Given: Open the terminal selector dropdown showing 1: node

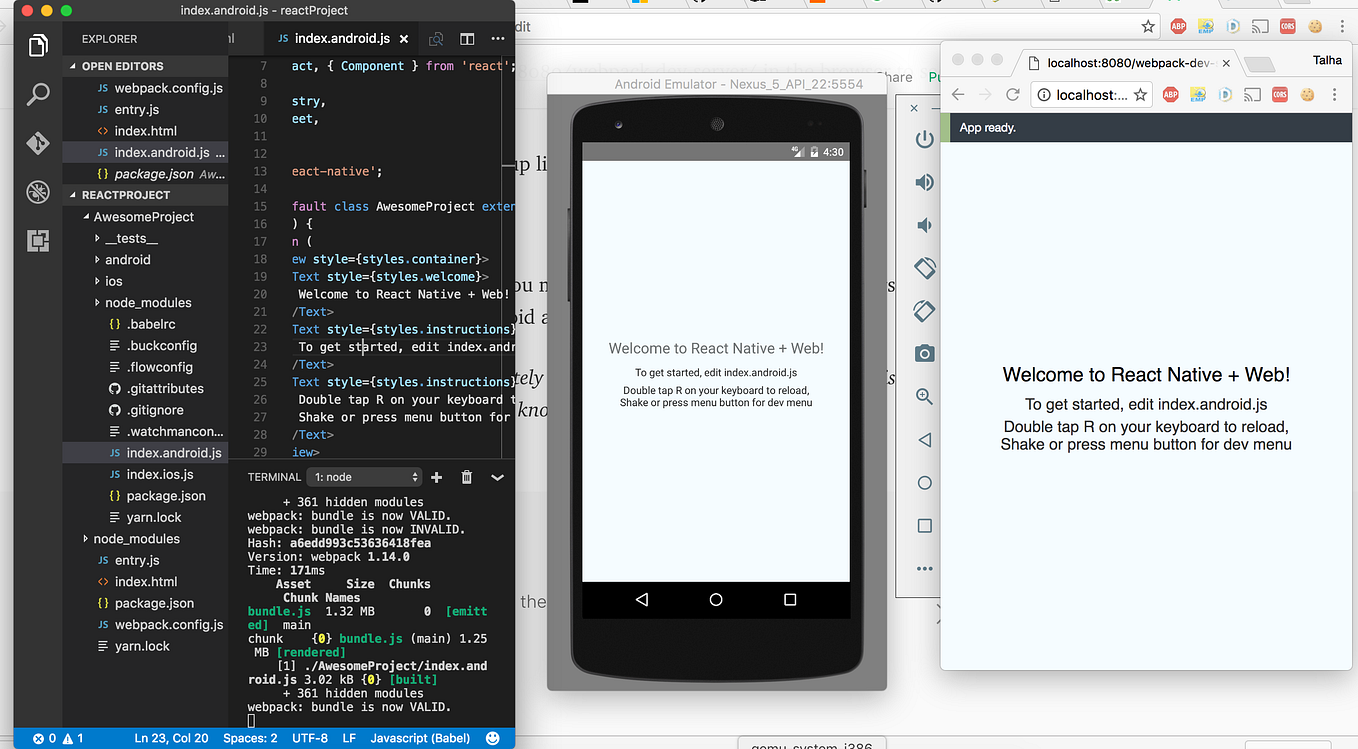Looking at the screenshot, I should (x=363, y=477).
